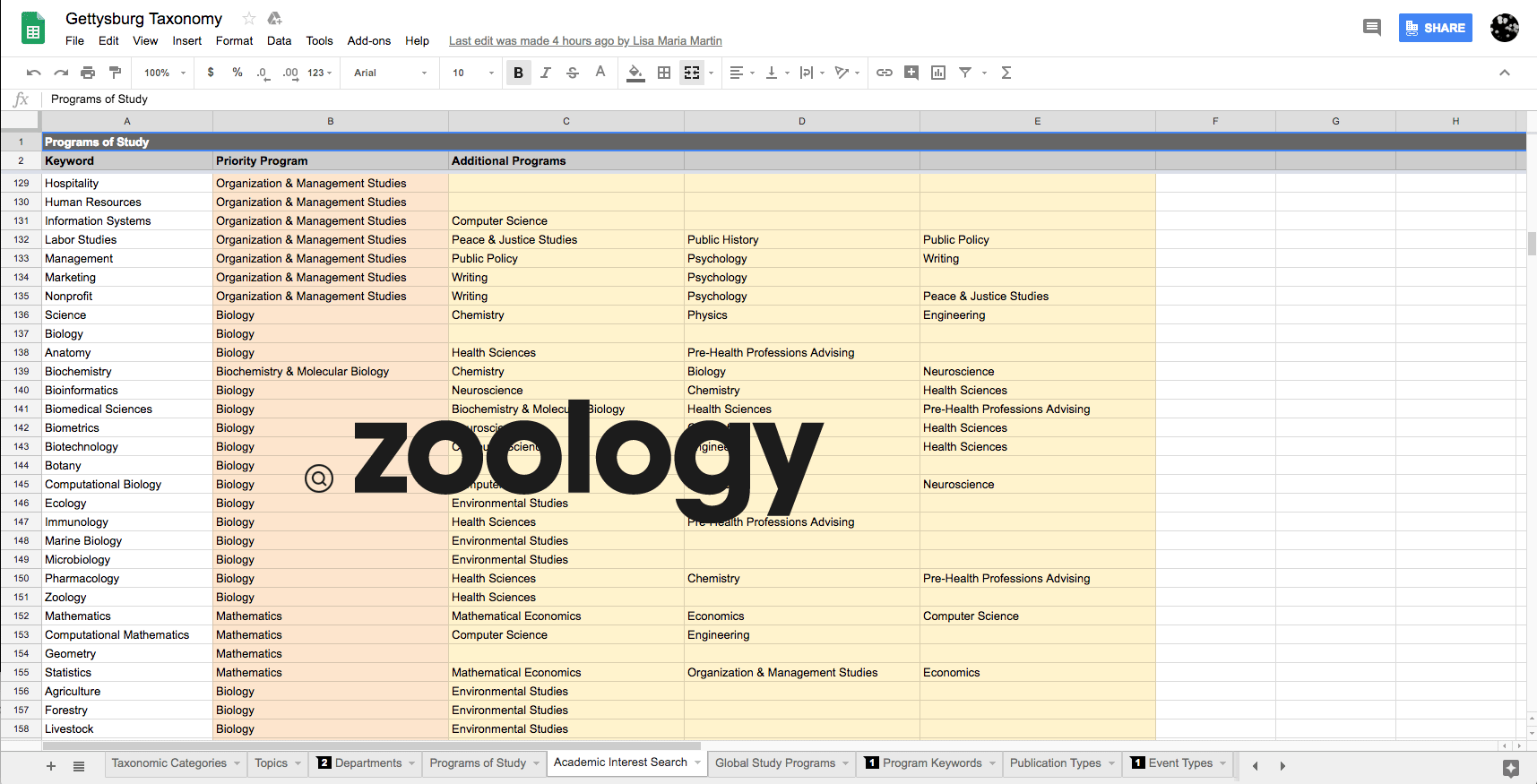Image resolution: width=1537 pixels, height=784 pixels.
Task: Select the Biochemistry & Molecular Biology priority cell
Action: click(331, 372)
